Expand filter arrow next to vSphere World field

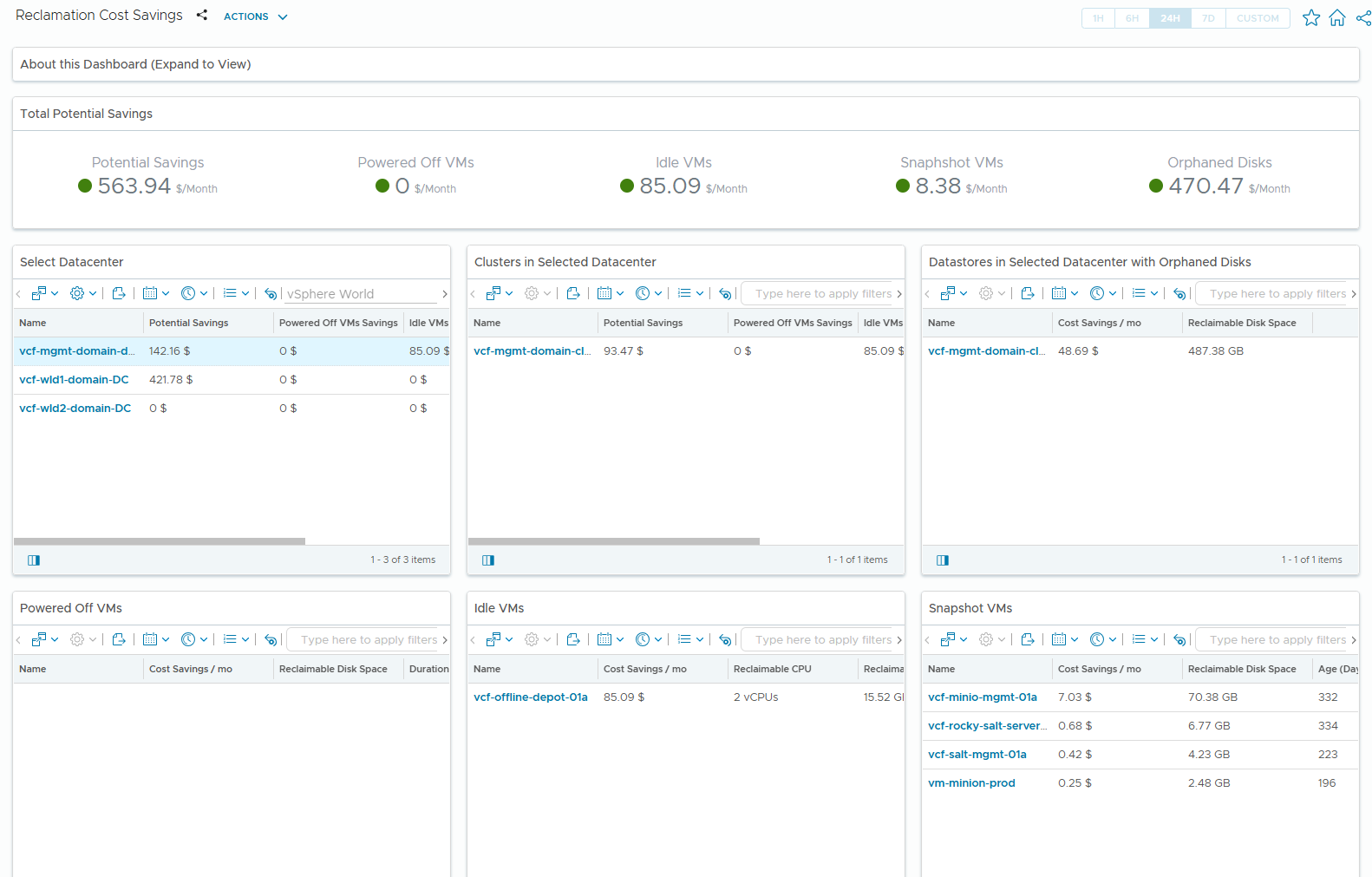[445, 294]
